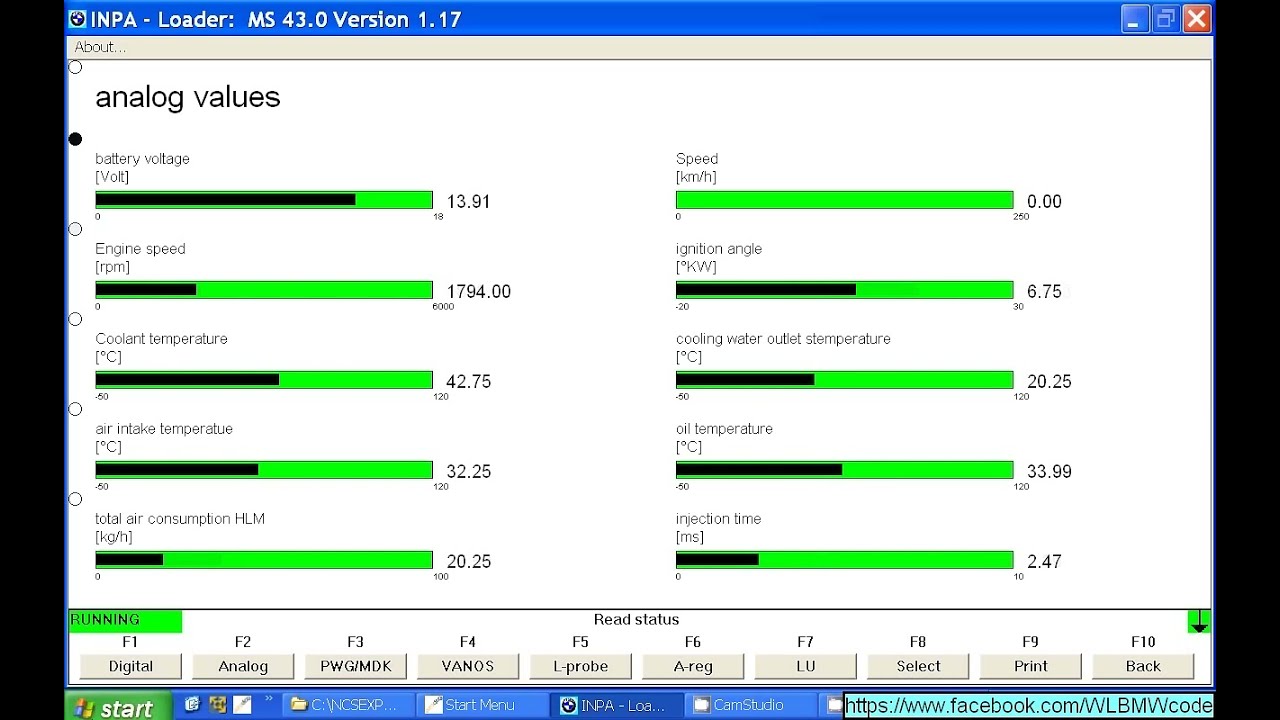The width and height of the screenshot is (1280, 720).
Task: Select circle marker between Coolant and air intake temperature
Action: 75,409
